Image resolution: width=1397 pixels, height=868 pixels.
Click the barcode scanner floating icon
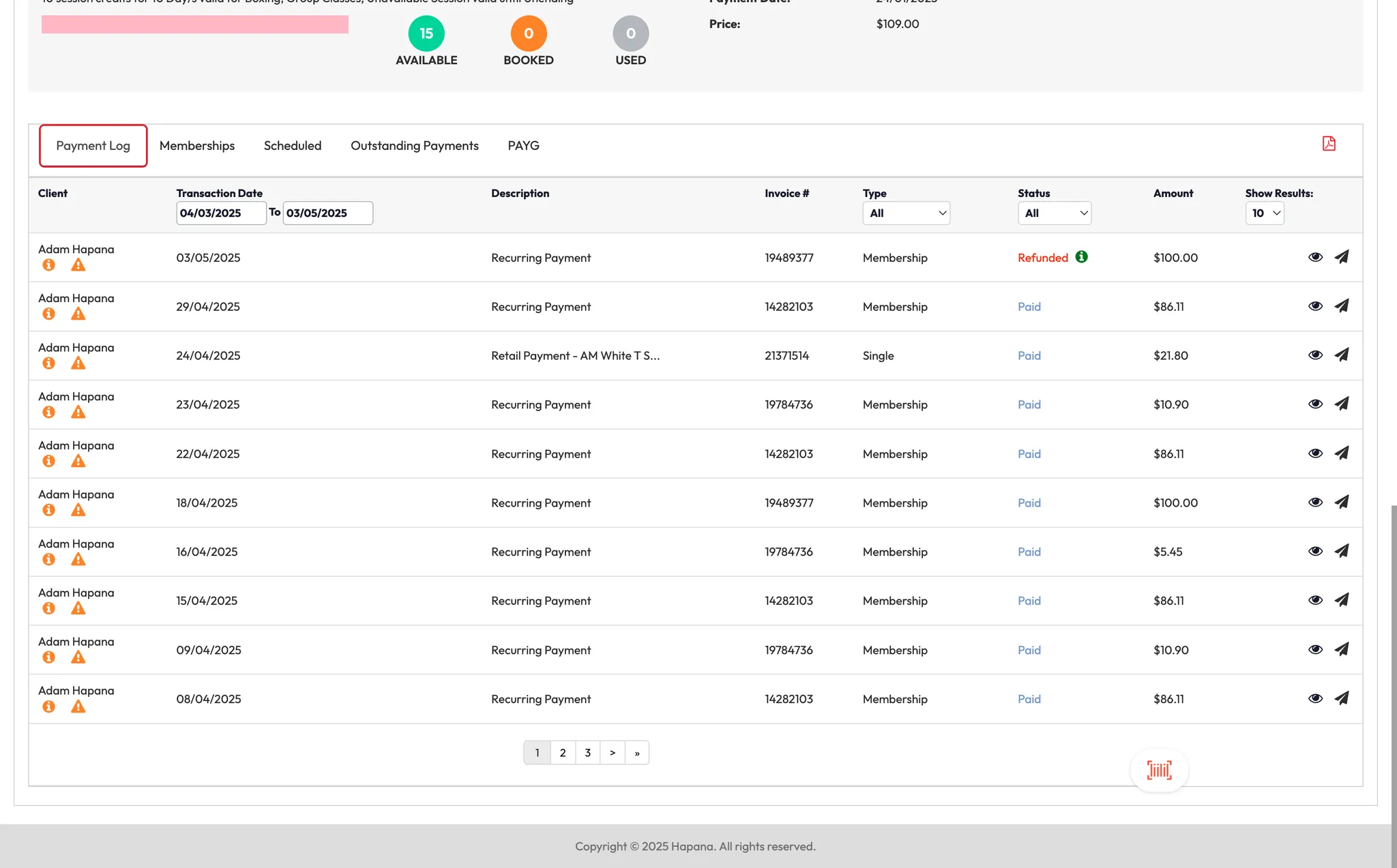1159,770
